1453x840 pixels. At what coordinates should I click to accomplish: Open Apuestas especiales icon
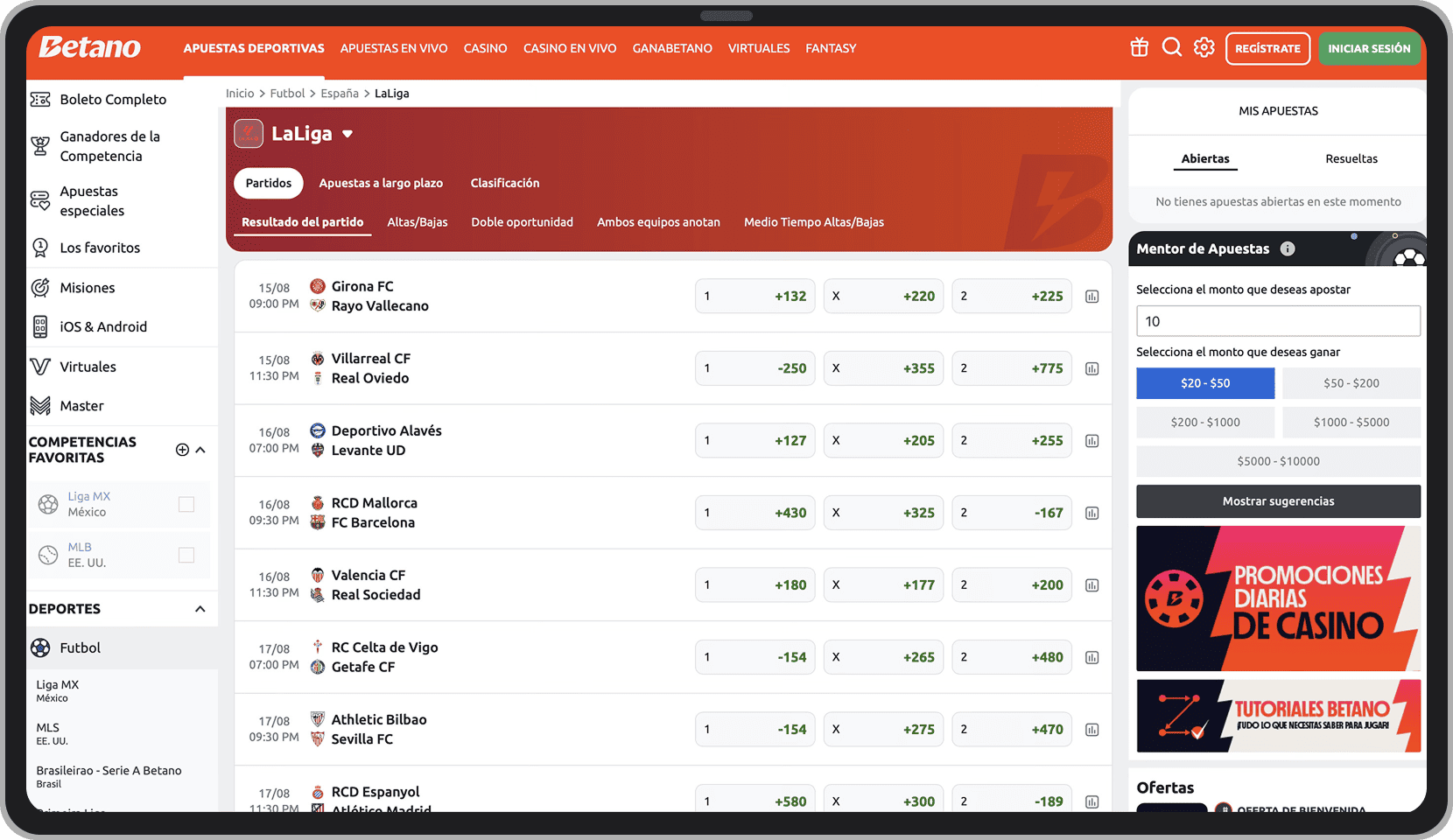(x=40, y=200)
